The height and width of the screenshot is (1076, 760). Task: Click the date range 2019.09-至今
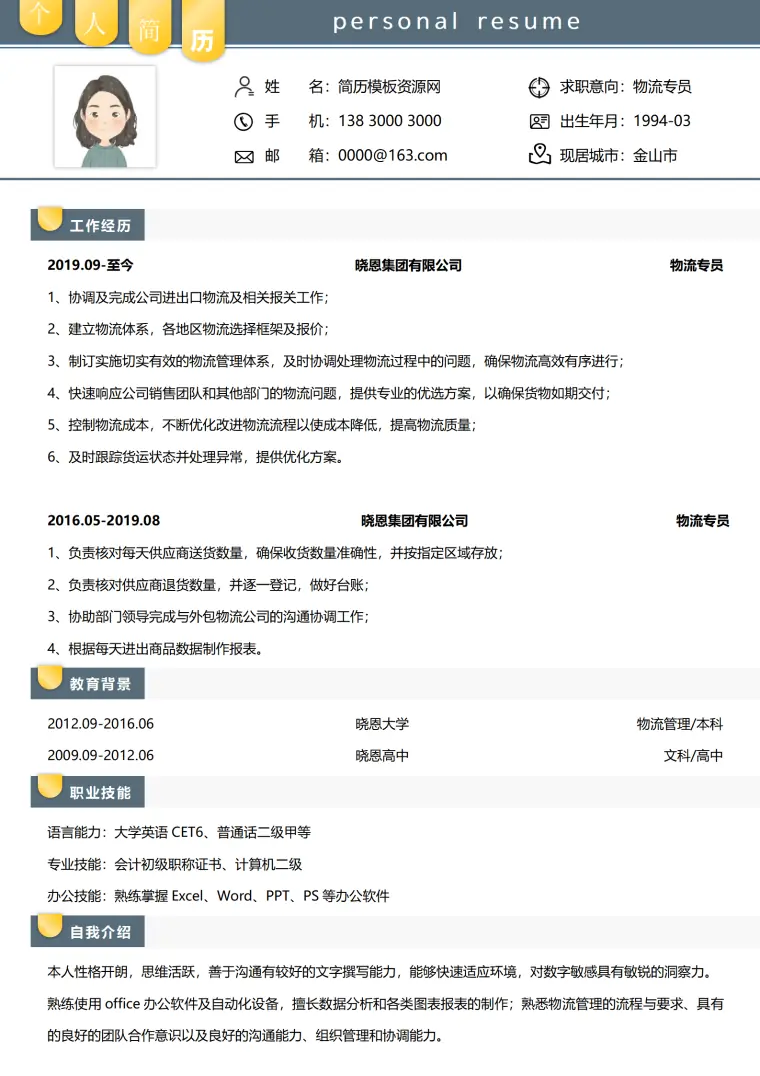point(91,265)
